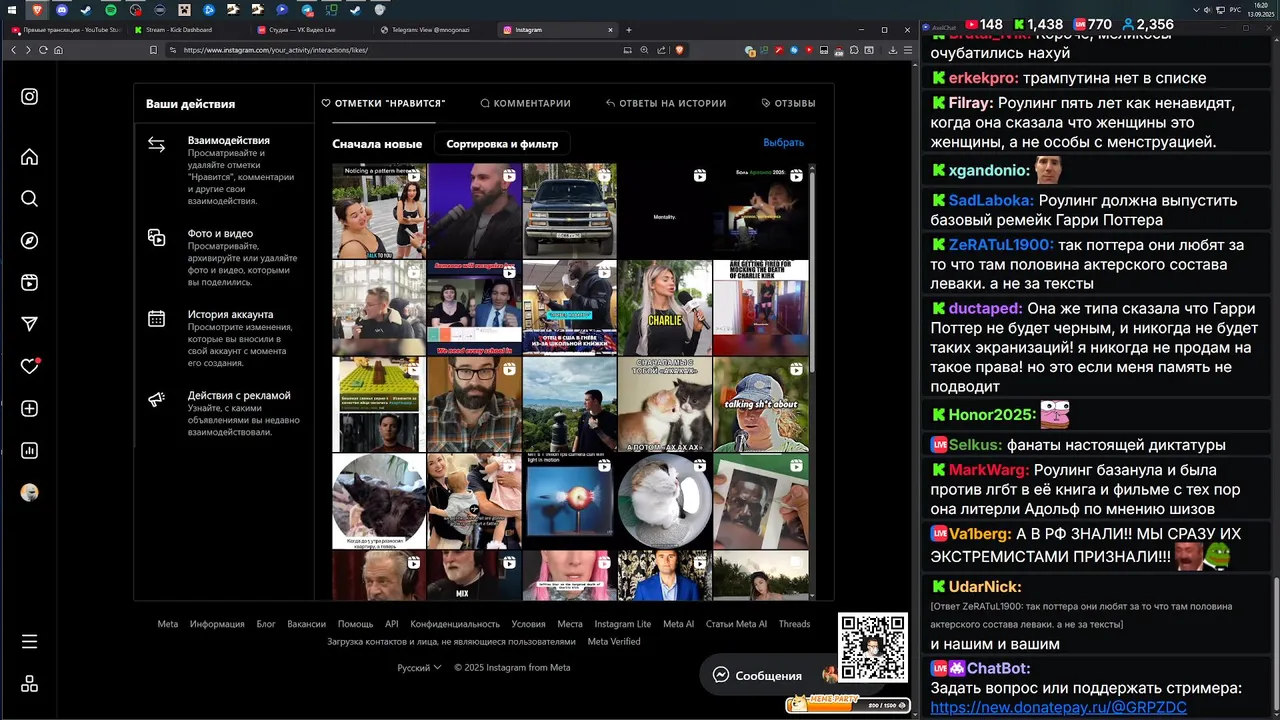Open the Условия footer link

coord(528,624)
